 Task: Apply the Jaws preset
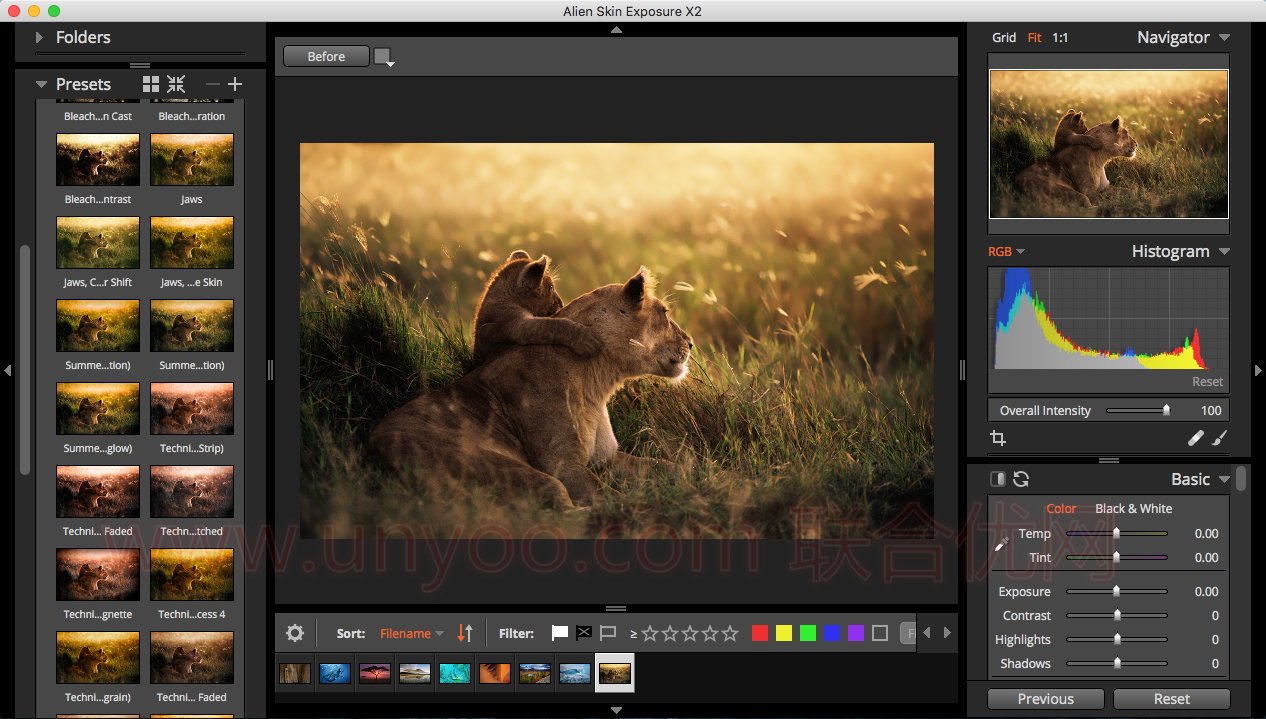[x=192, y=160]
